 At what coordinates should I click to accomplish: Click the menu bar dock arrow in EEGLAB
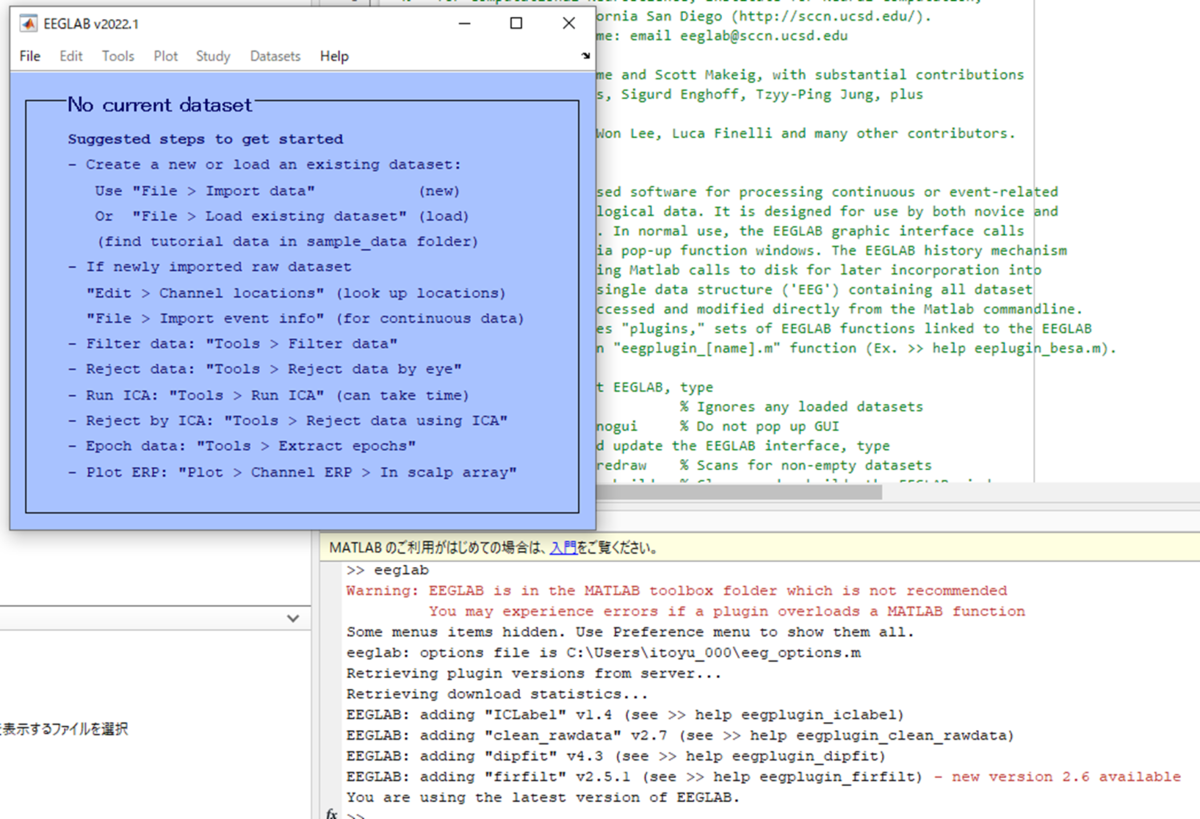tap(586, 56)
